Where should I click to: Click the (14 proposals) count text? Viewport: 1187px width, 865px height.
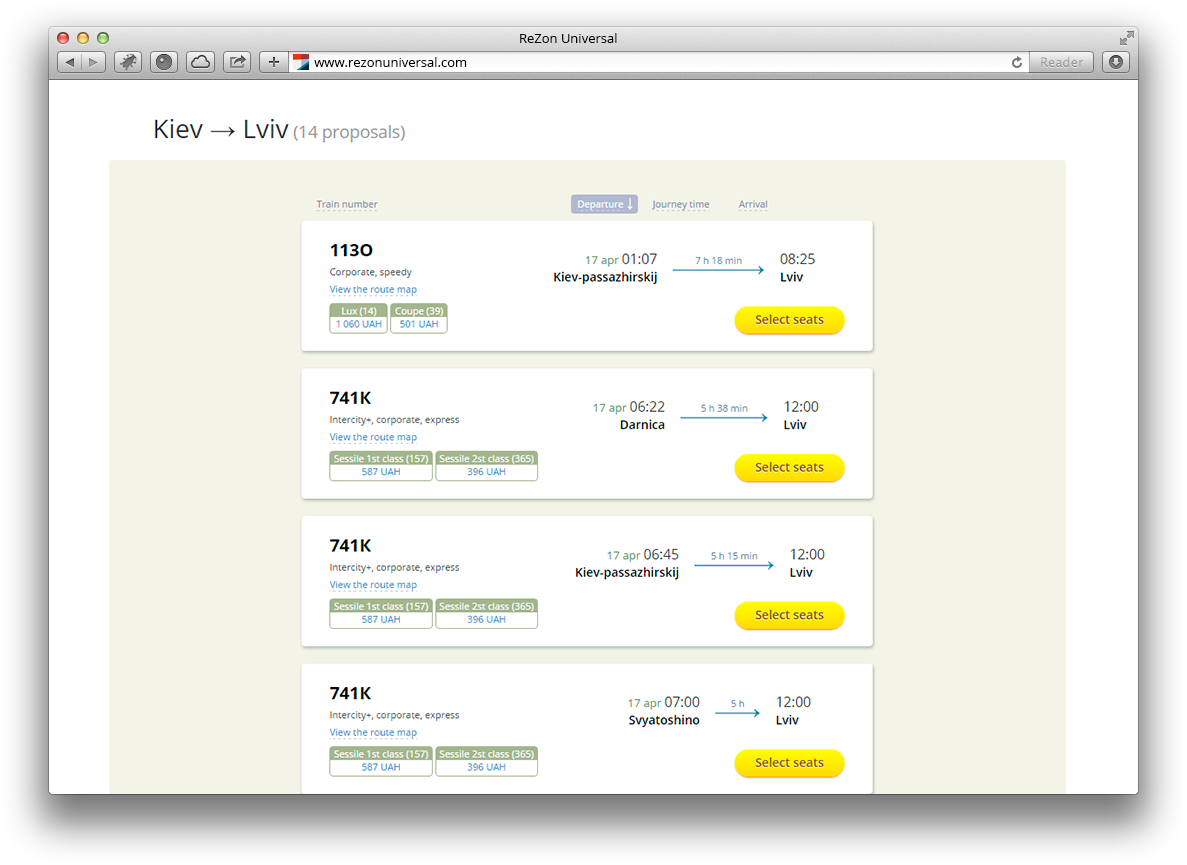click(x=349, y=132)
